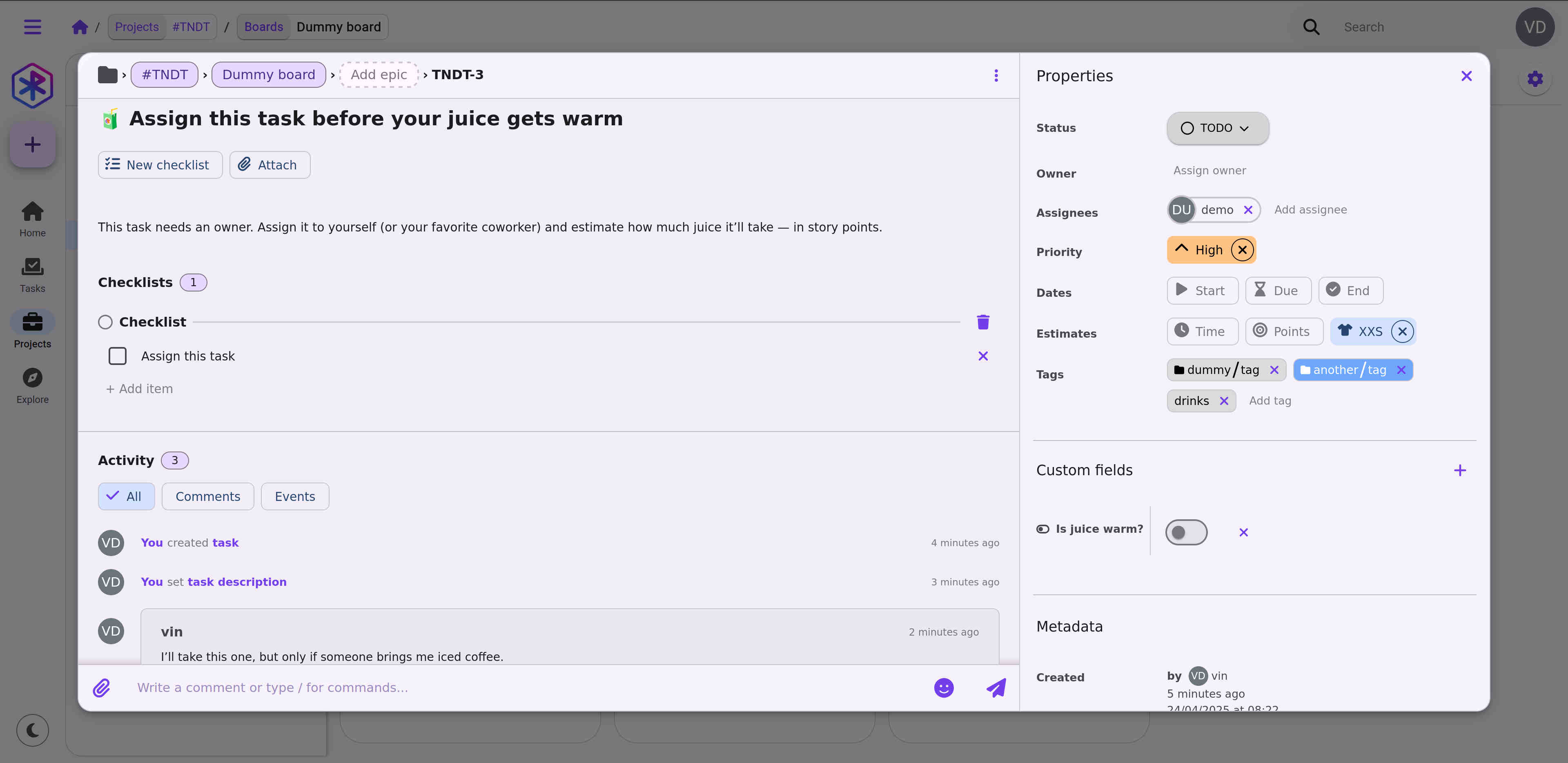Open the emoji picker in the comment bar

944,687
